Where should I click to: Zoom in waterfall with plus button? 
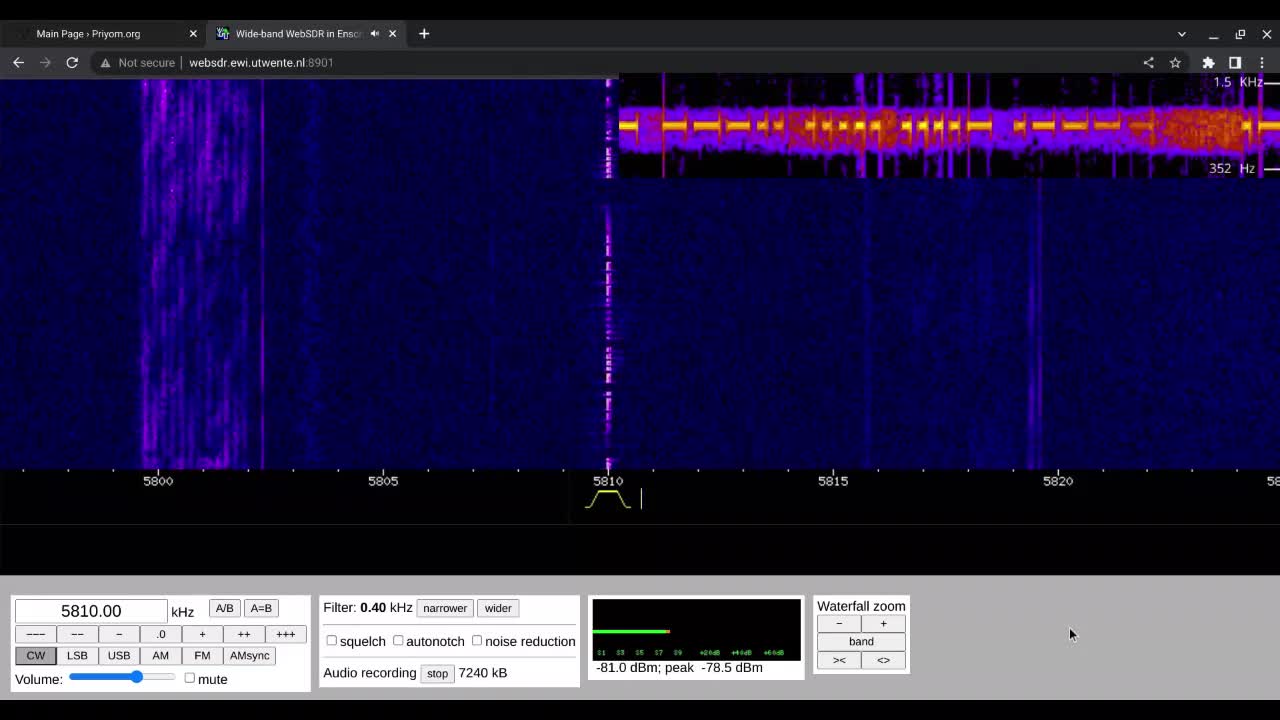(x=883, y=624)
